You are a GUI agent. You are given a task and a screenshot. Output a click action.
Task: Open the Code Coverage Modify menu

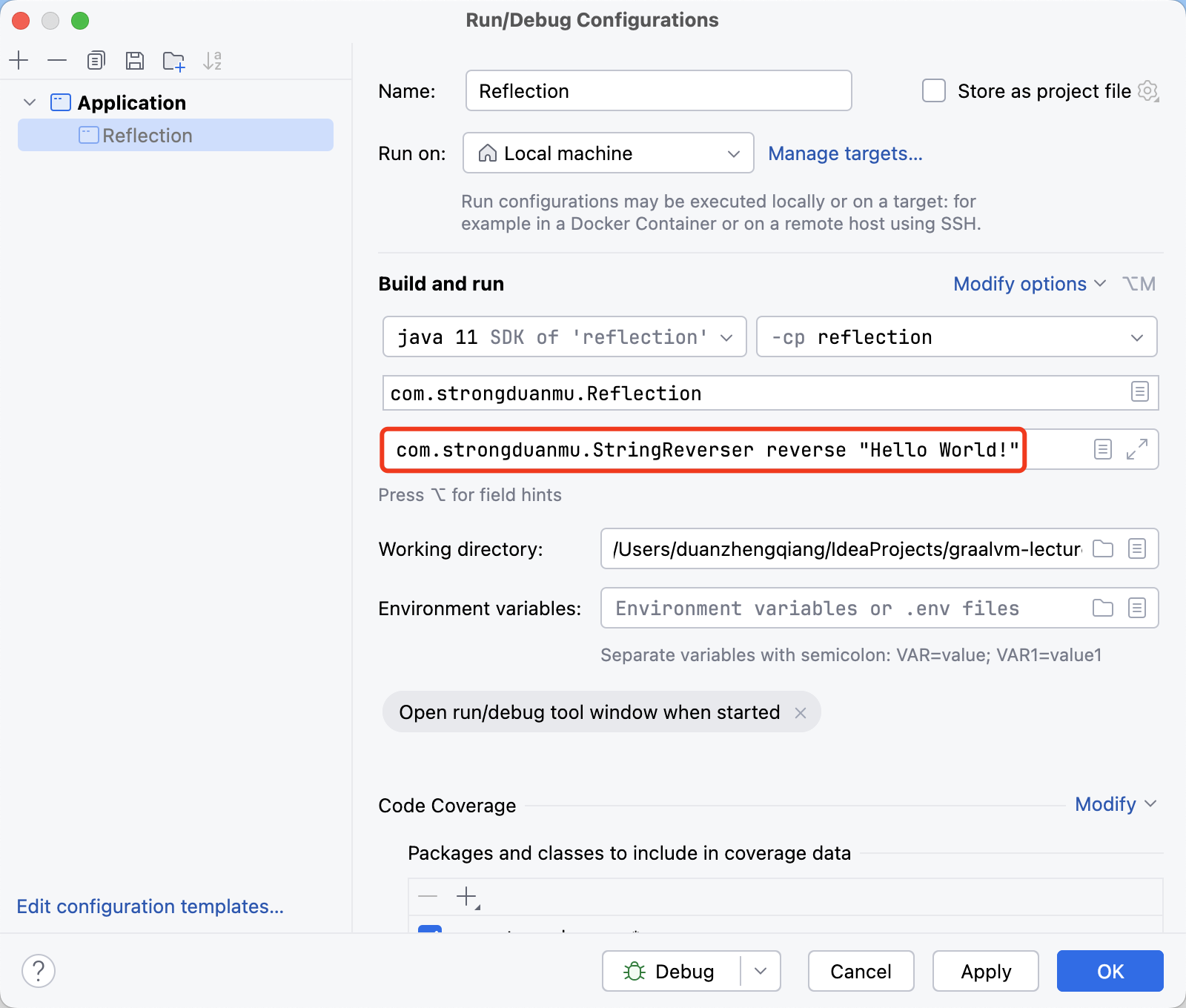[x=1115, y=804]
